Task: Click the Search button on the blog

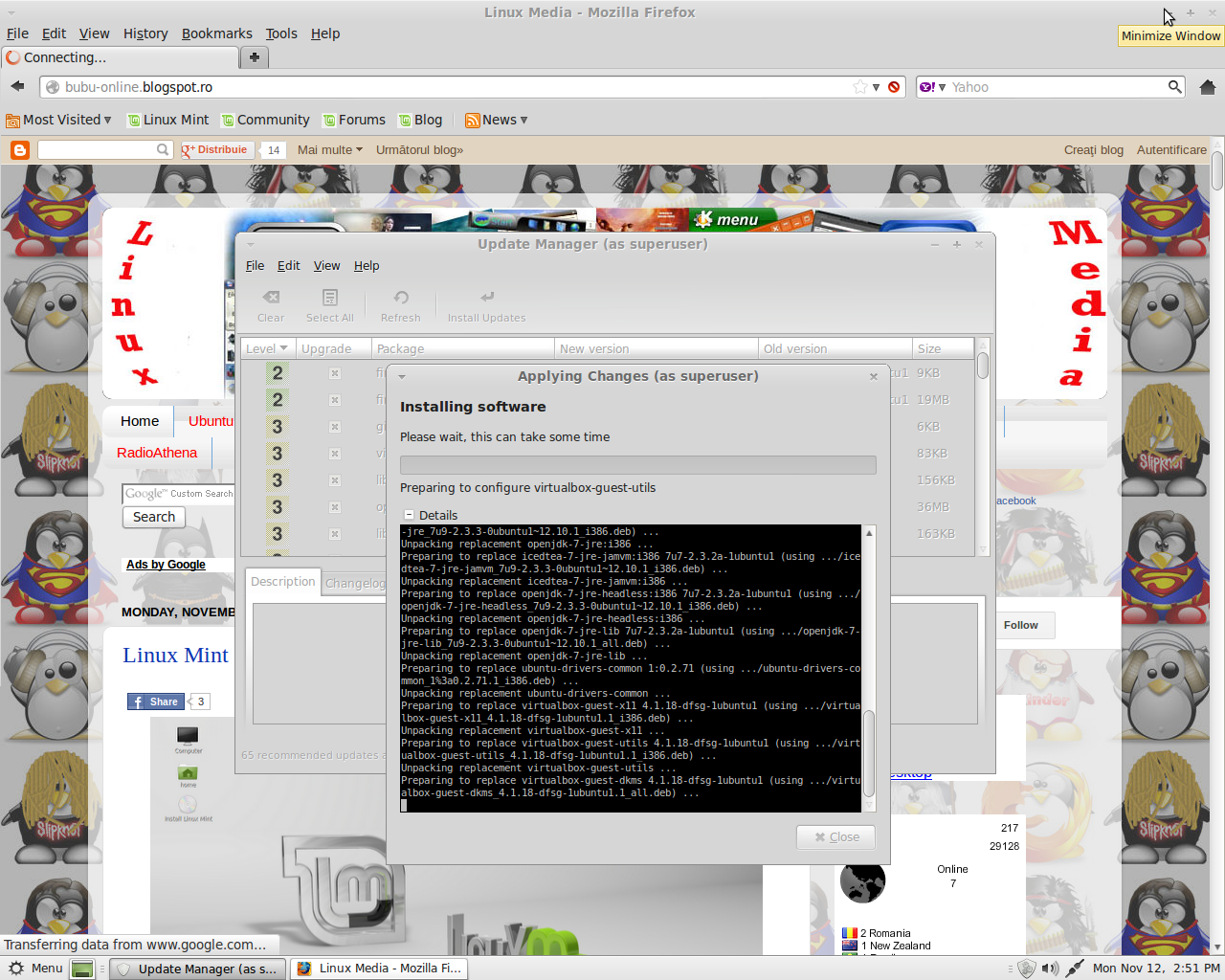Action: 154,517
